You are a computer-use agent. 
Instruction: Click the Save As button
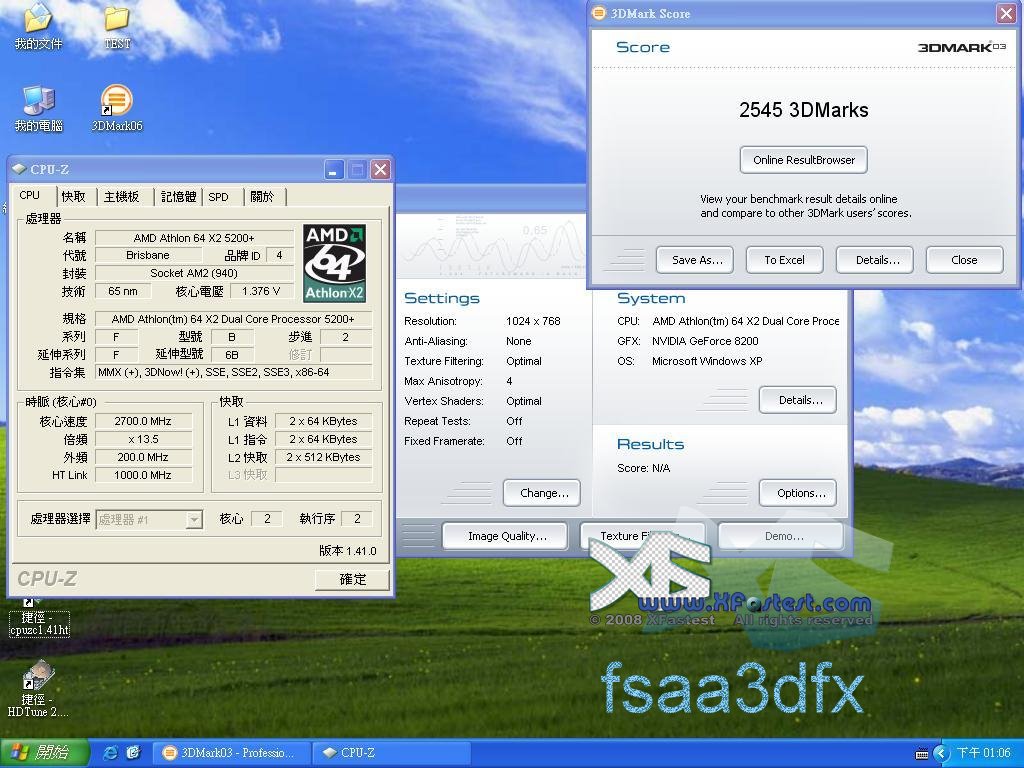[x=695, y=260]
